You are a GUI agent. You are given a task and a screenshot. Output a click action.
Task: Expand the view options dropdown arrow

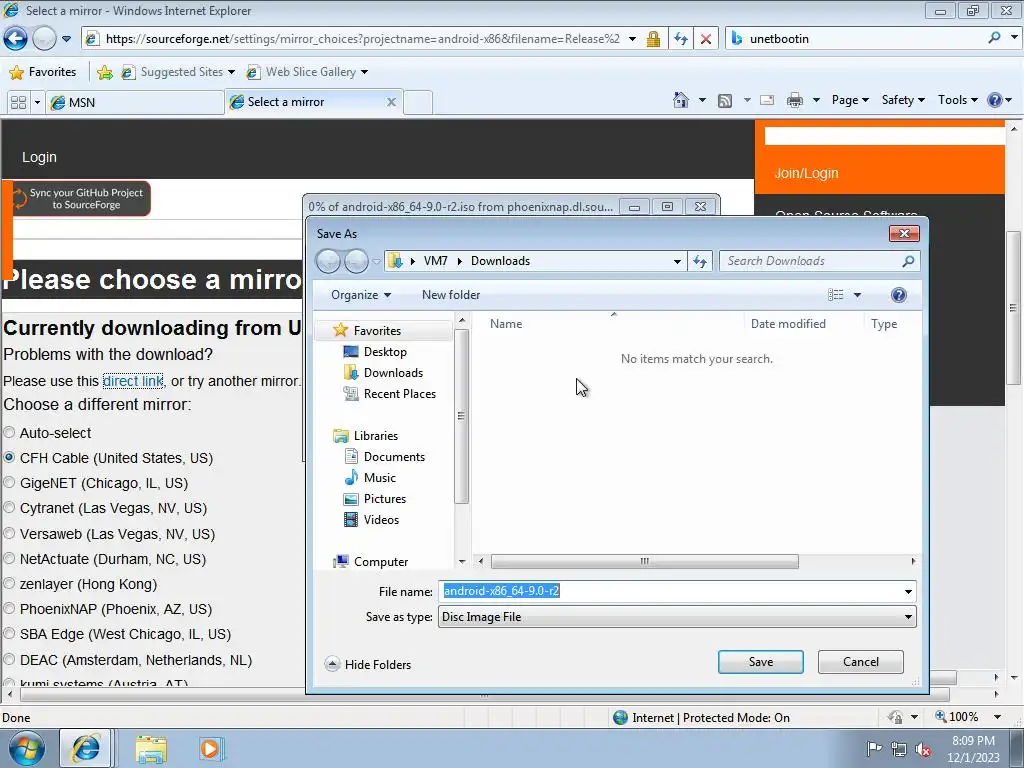pos(857,295)
